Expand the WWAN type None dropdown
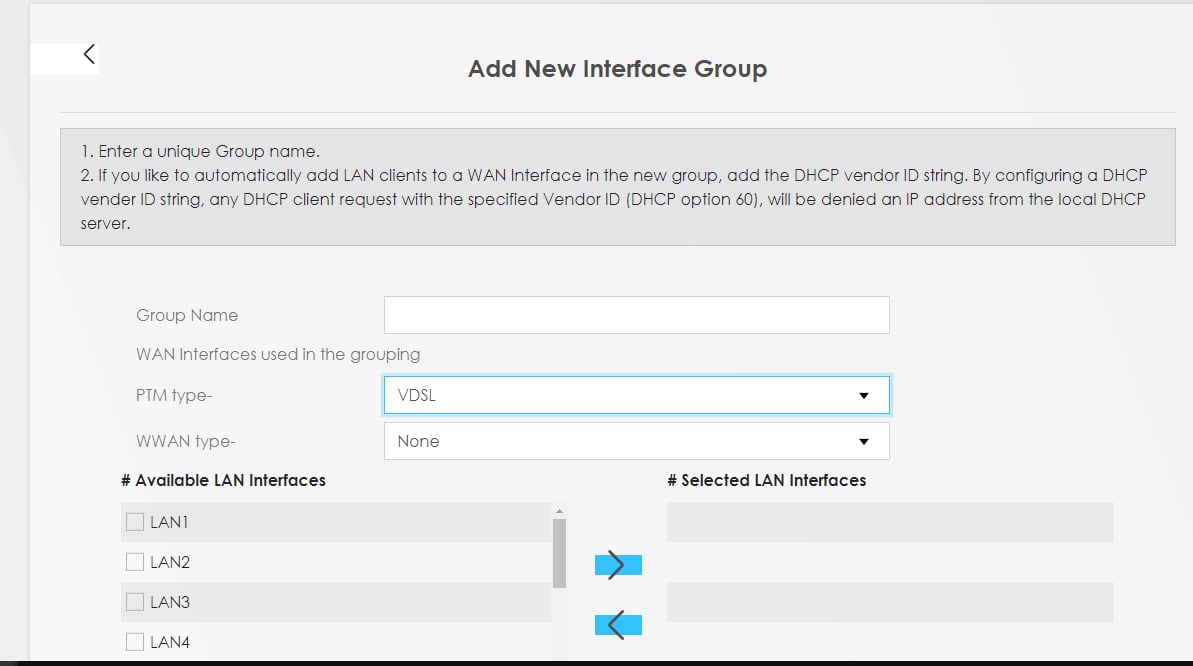The width and height of the screenshot is (1193, 666). click(636, 441)
